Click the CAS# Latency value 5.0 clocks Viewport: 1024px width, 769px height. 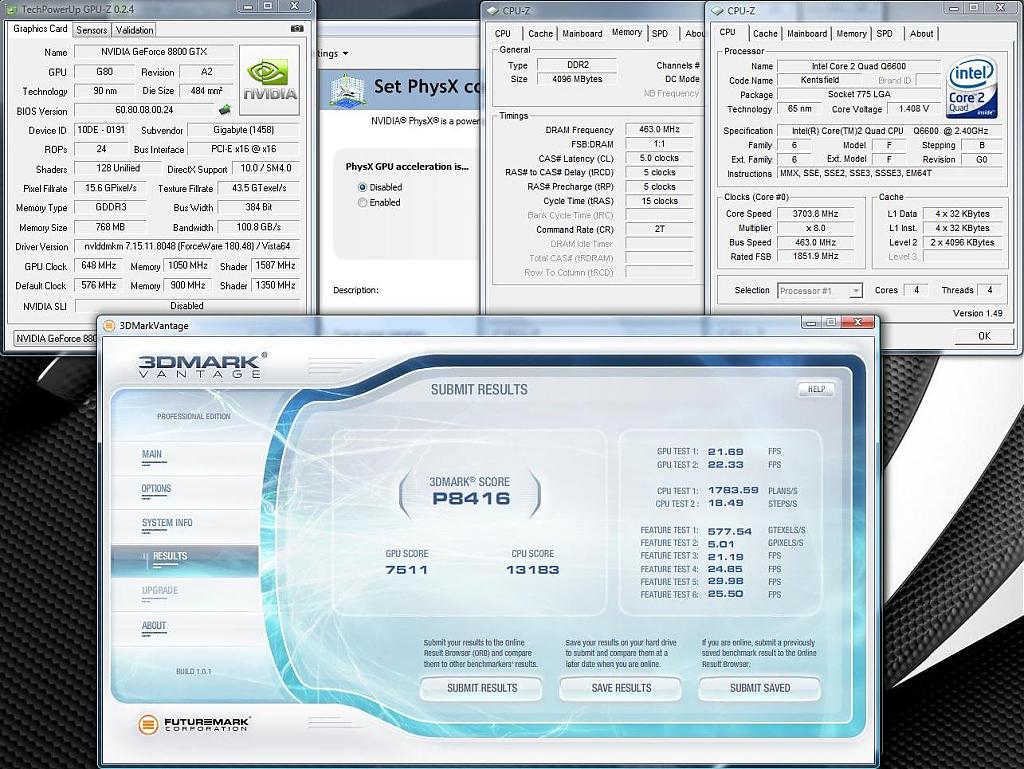659,159
